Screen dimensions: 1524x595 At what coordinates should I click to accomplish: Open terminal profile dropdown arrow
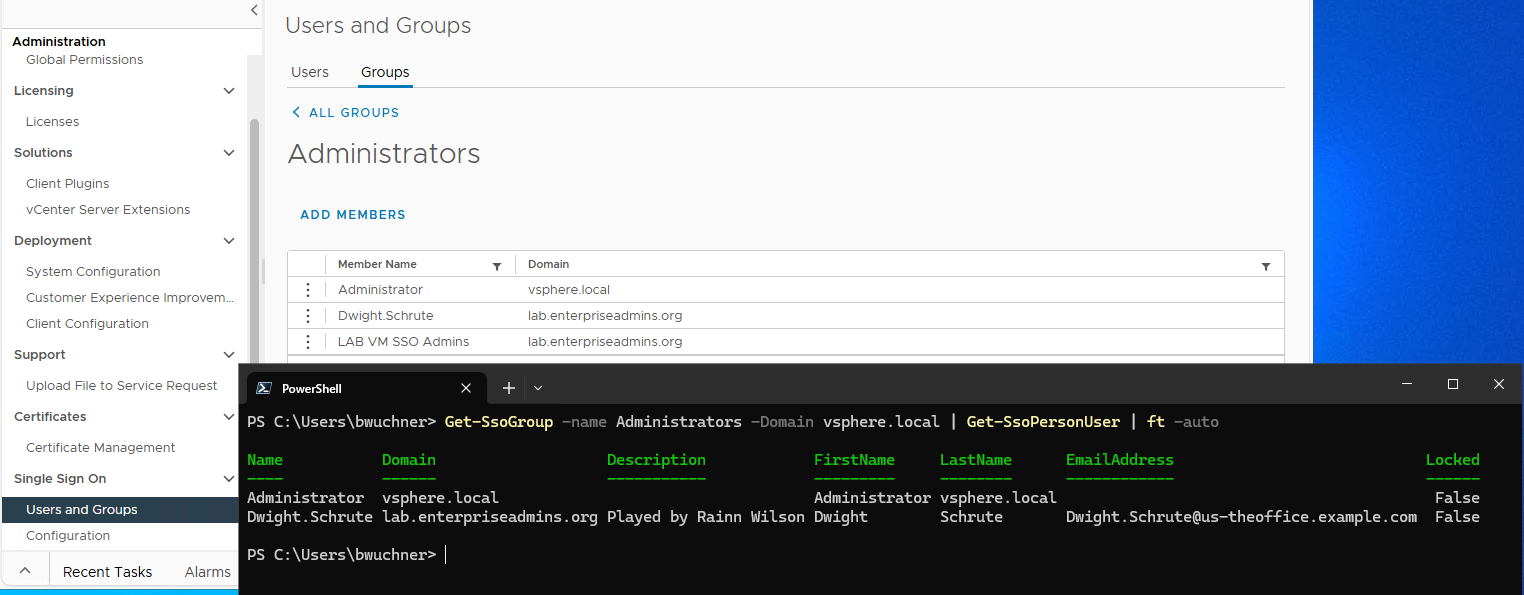538,388
